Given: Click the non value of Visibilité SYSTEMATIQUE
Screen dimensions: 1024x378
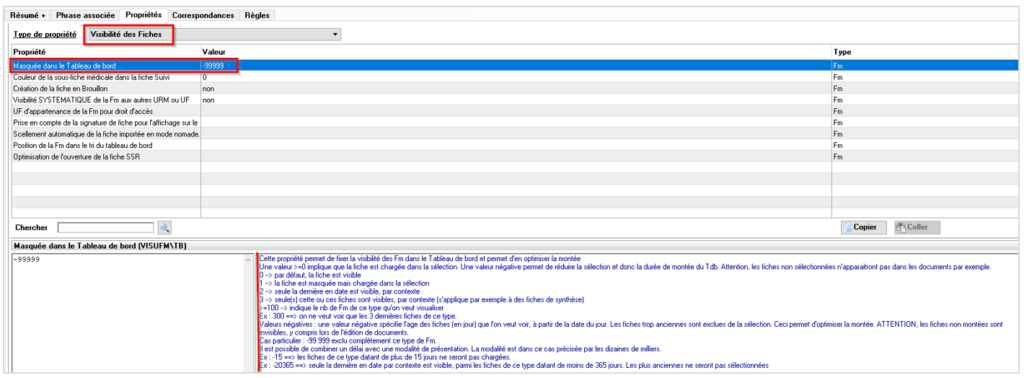Looking at the screenshot, I should point(516,100).
